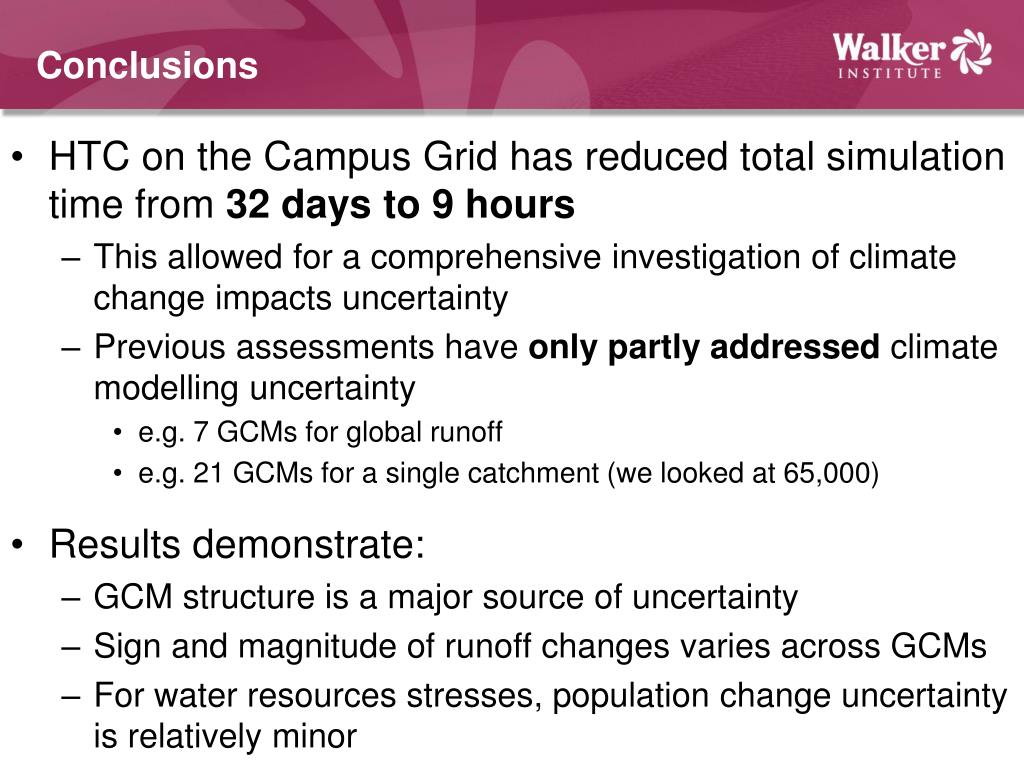Click the INSTITUTE text under the Walker logo
The height and width of the screenshot is (768, 1024).
coord(890,73)
